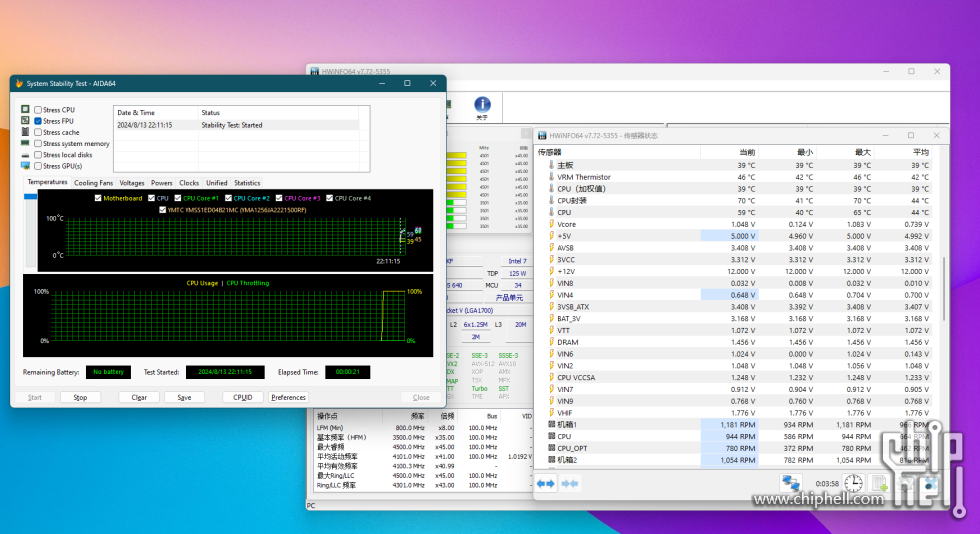Open the Powers tab
Image resolution: width=980 pixels, height=534 pixels.
tap(161, 183)
